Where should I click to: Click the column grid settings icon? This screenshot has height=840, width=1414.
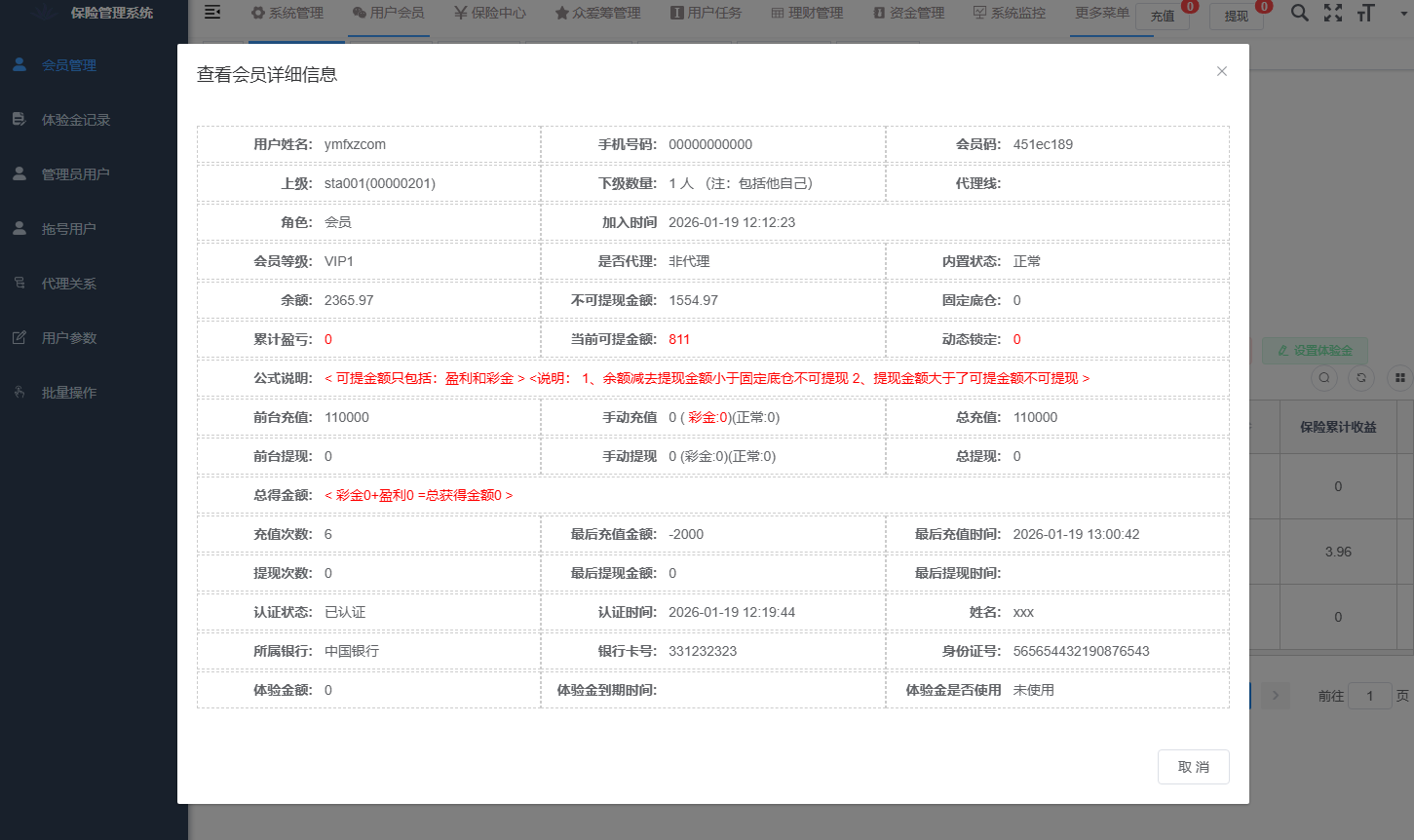[1399, 378]
